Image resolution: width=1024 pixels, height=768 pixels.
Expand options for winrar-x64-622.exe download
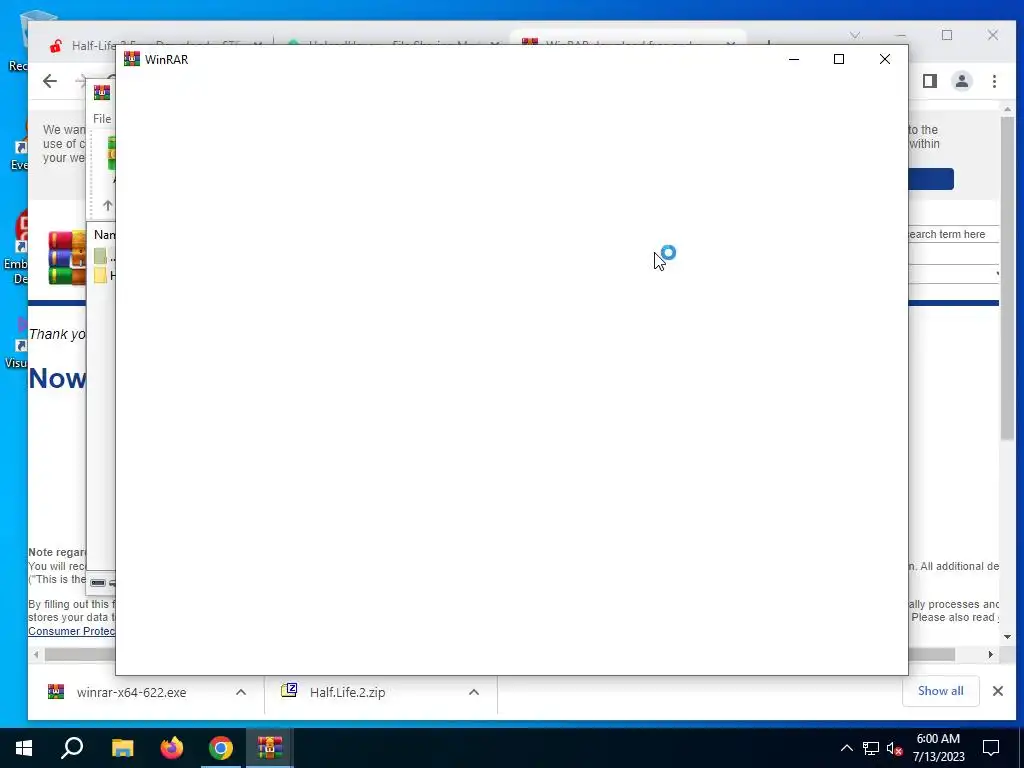[241, 692]
